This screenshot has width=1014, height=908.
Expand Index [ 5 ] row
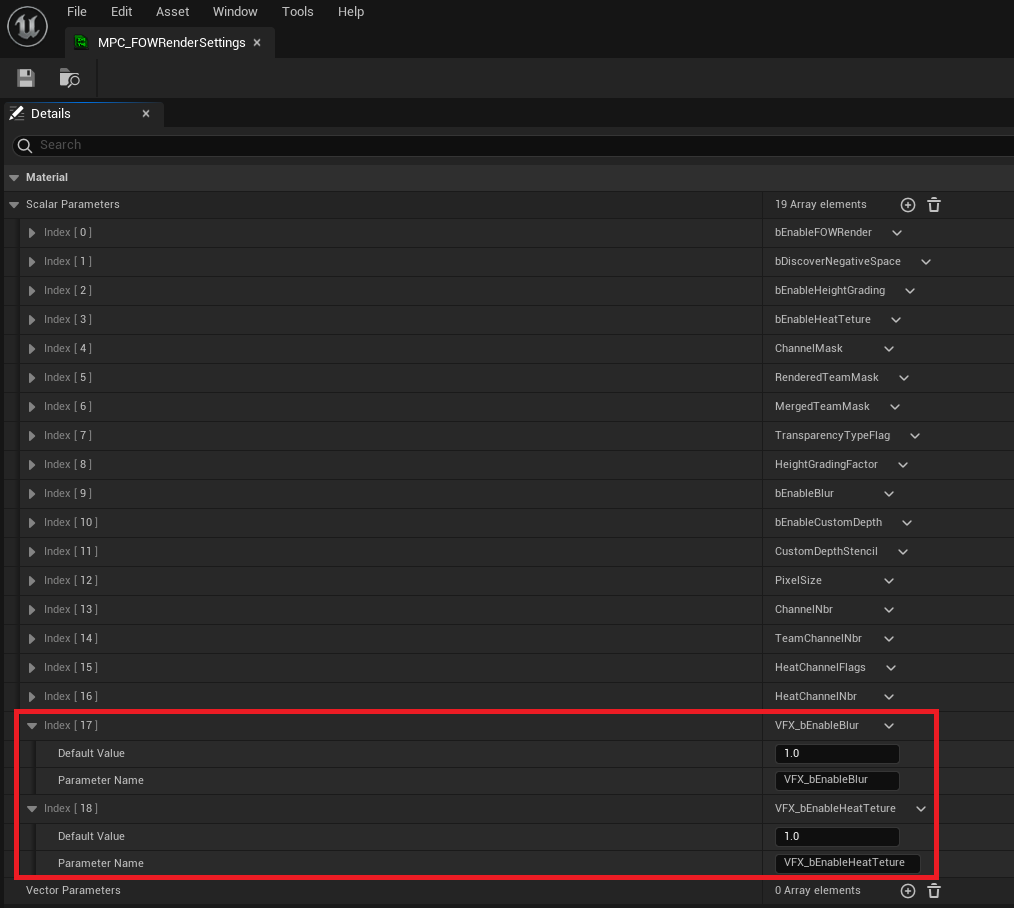(x=32, y=378)
